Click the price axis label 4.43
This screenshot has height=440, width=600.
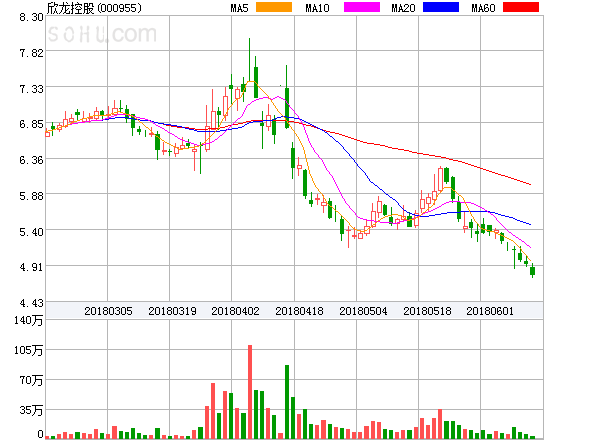(x=31, y=303)
